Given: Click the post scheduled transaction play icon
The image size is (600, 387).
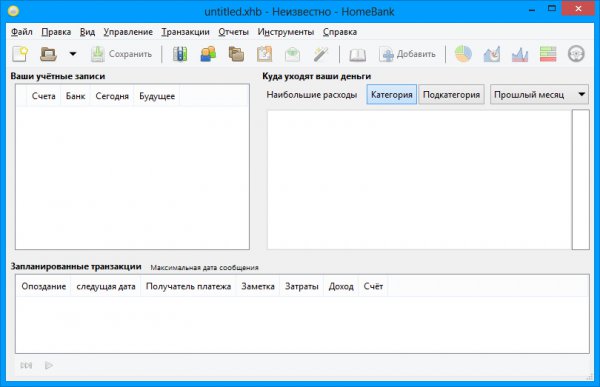Looking at the screenshot, I should (49, 365).
